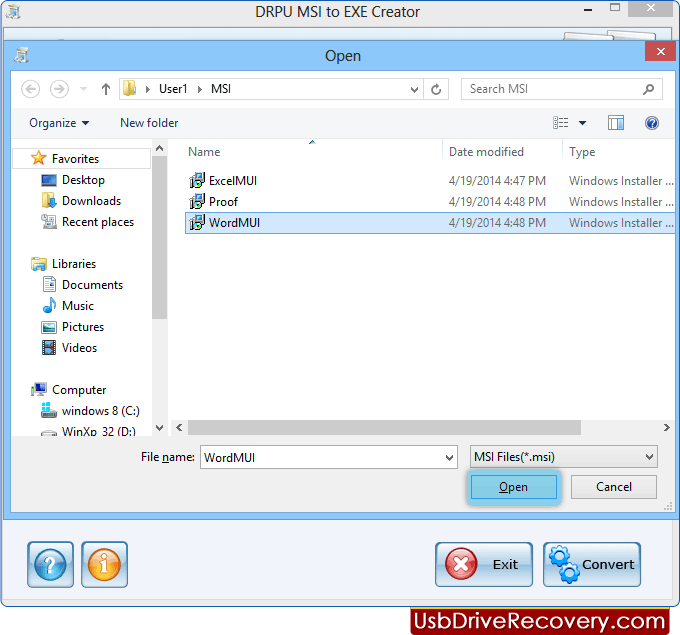
Task: Open the view options dropdown arrow
Action: 582,123
